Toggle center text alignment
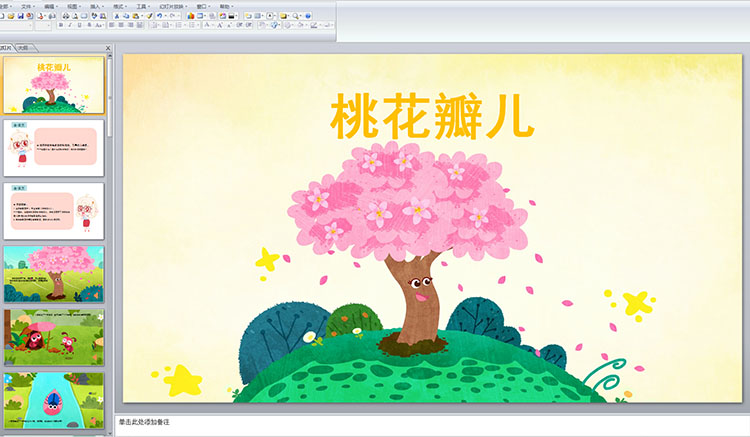The width and height of the screenshot is (750, 437). click(x=121, y=25)
